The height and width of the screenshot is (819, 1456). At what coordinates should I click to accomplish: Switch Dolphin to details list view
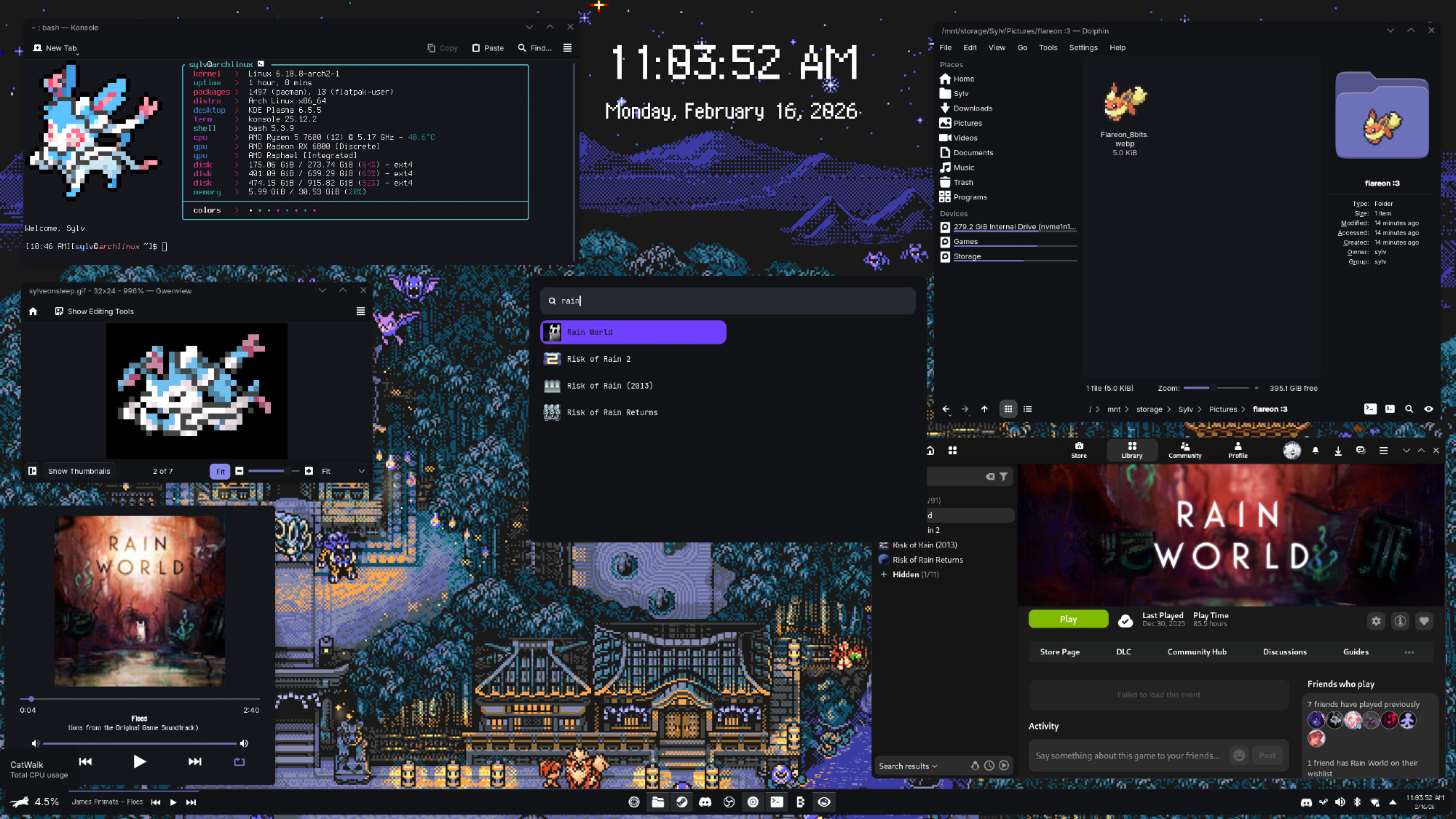click(1027, 409)
